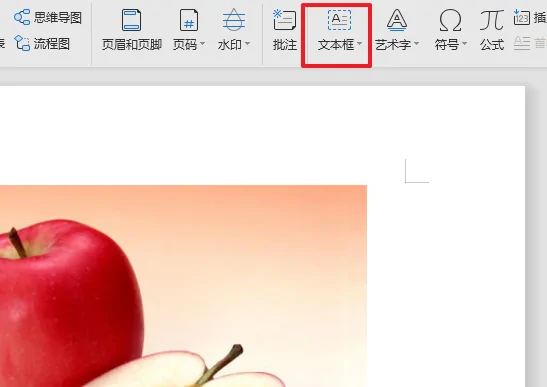Click the blank page area above the picture
The height and width of the screenshot is (387, 547).
tap(209, 136)
